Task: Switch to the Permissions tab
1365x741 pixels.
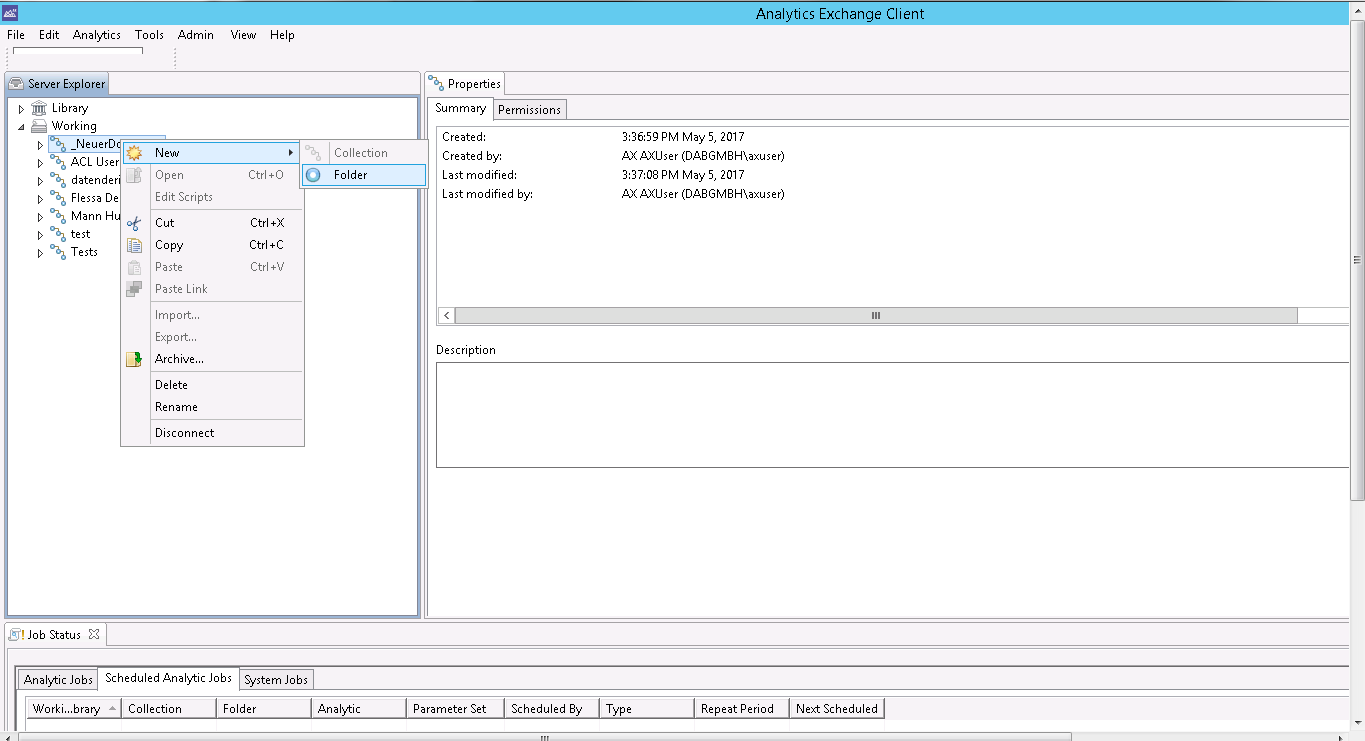Action: 529,110
